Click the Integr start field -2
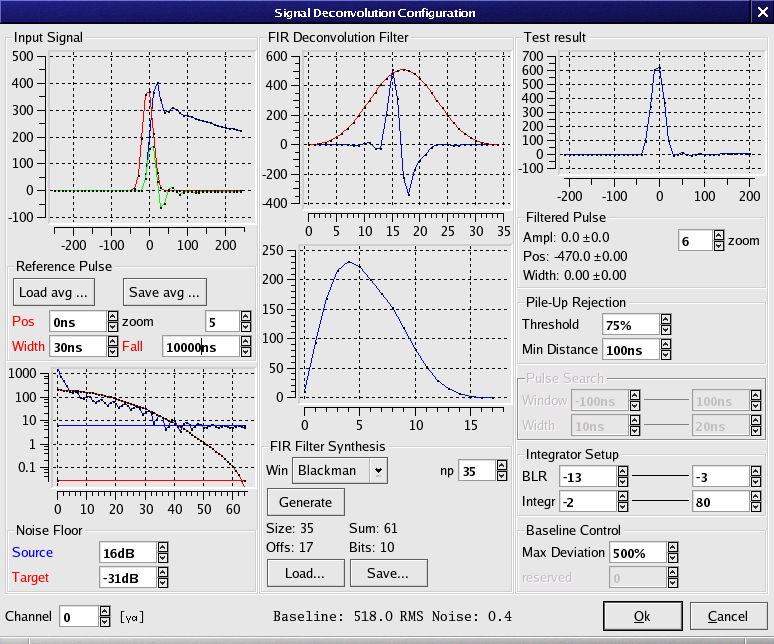 588,501
